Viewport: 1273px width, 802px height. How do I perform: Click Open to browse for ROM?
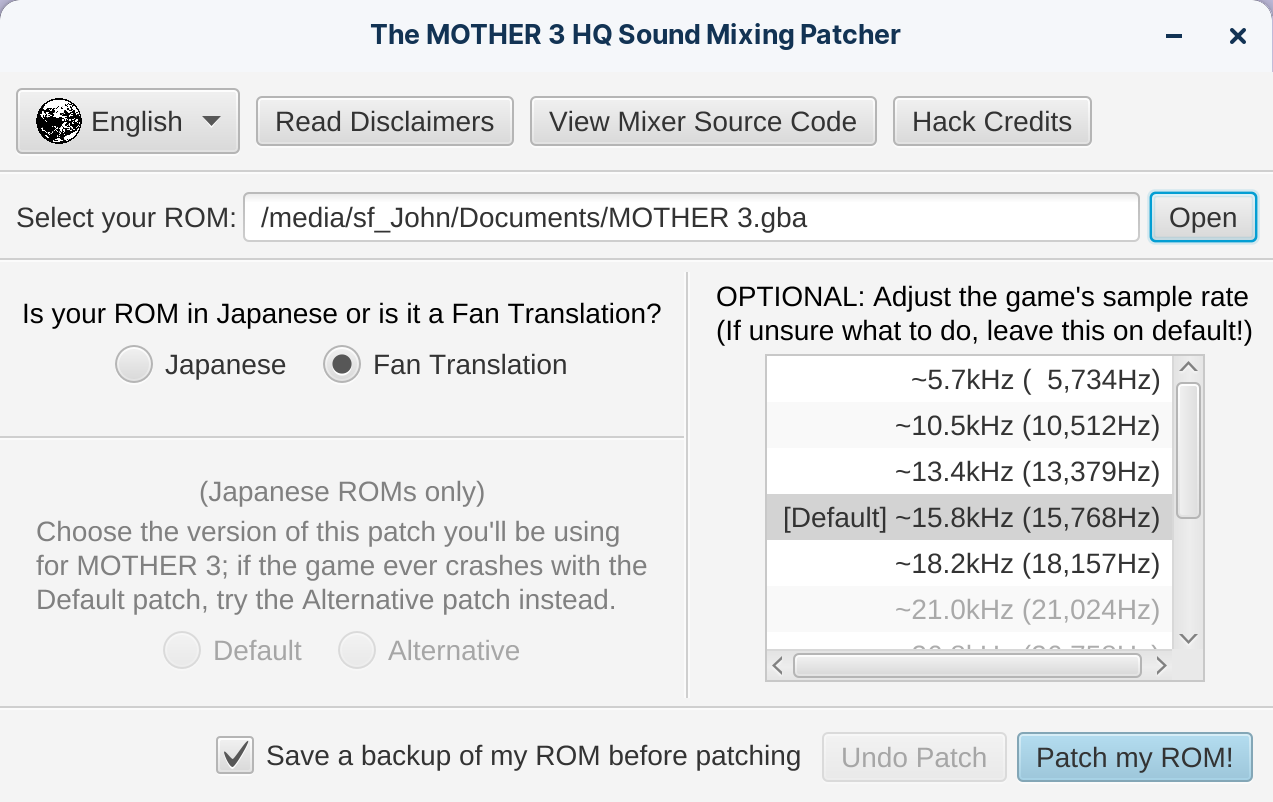coord(1203,217)
